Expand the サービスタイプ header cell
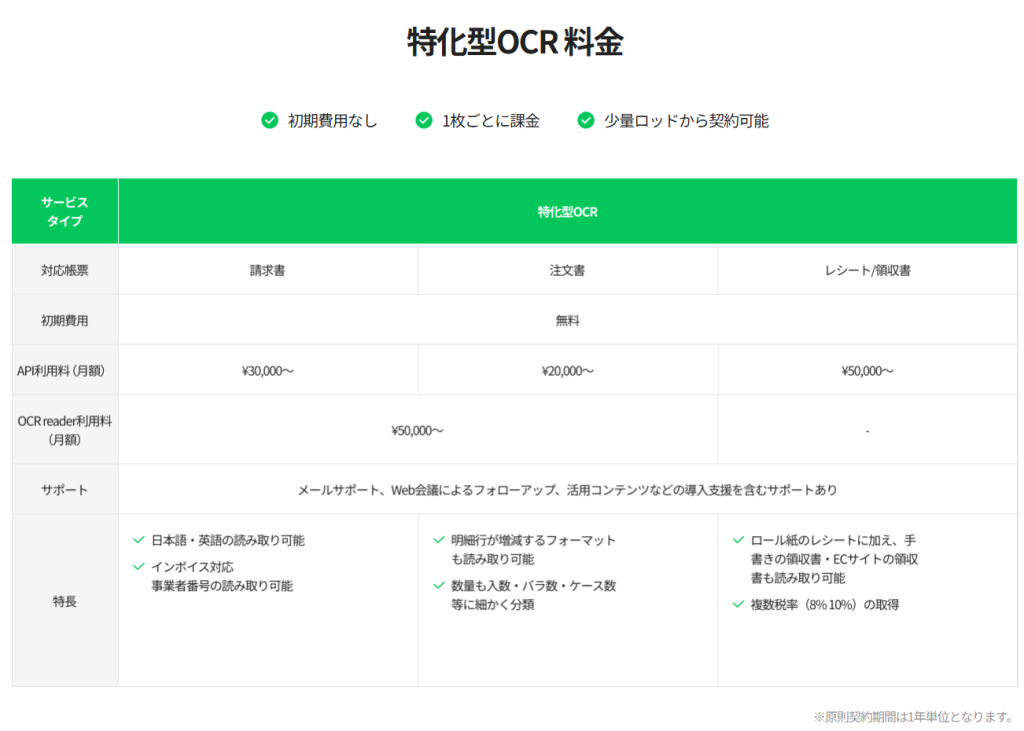Image resolution: width=1024 pixels, height=731 pixels. tap(64, 210)
